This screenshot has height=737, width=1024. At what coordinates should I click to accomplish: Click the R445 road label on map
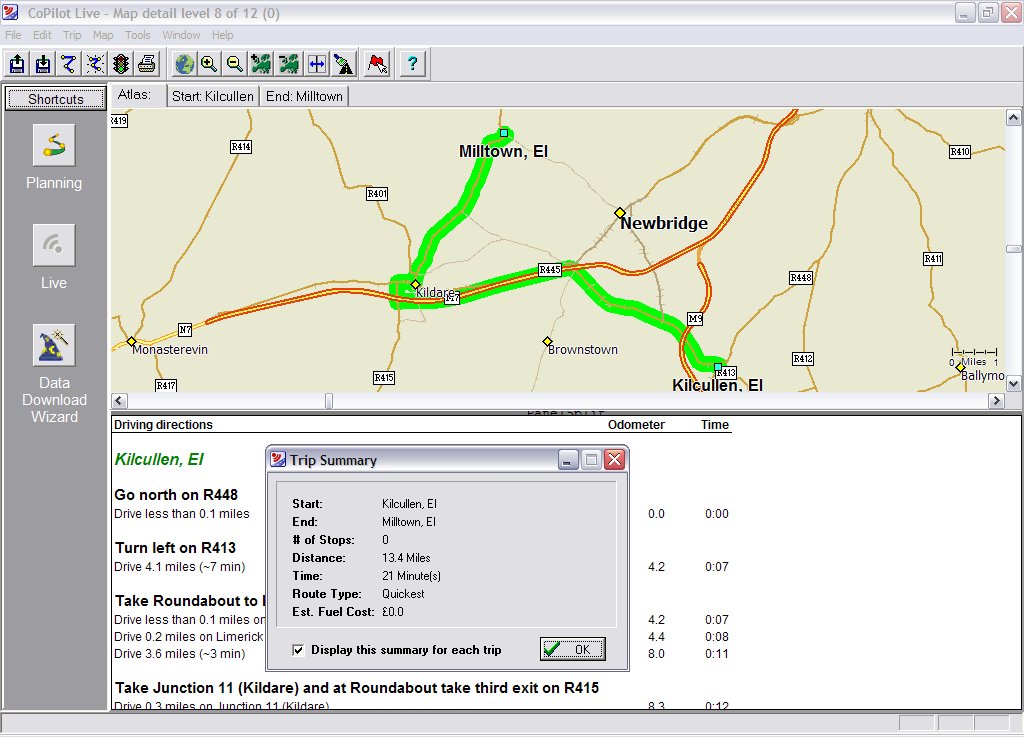click(550, 270)
